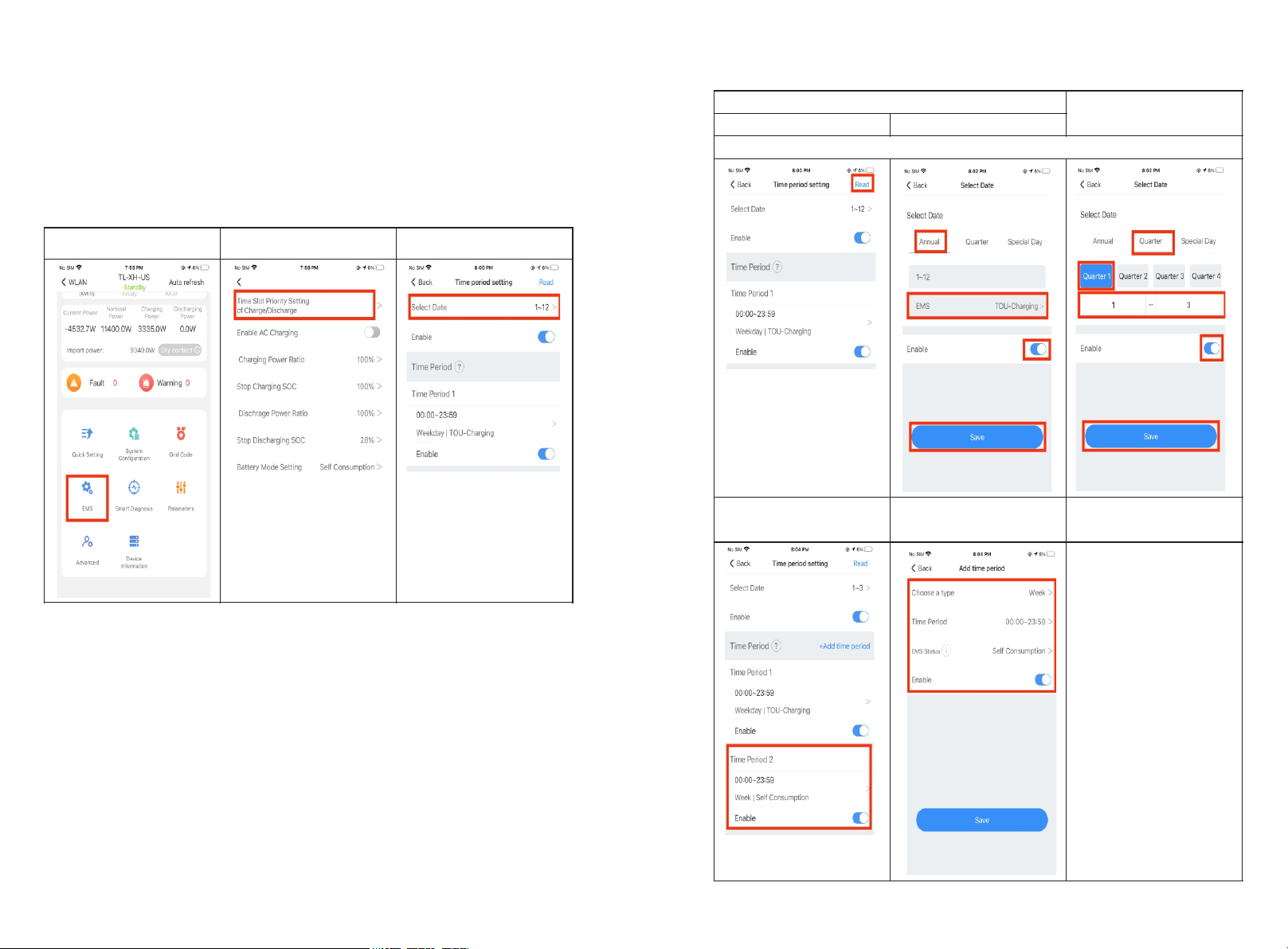Click the Nominal Power value 11400.0W
The width and height of the screenshot is (1288, 949).
pyautogui.click(x=116, y=329)
